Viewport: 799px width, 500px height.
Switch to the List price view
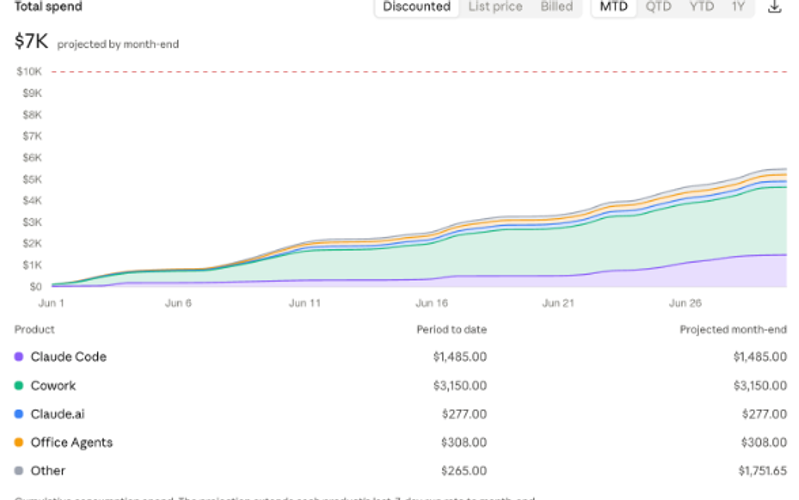[495, 7]
